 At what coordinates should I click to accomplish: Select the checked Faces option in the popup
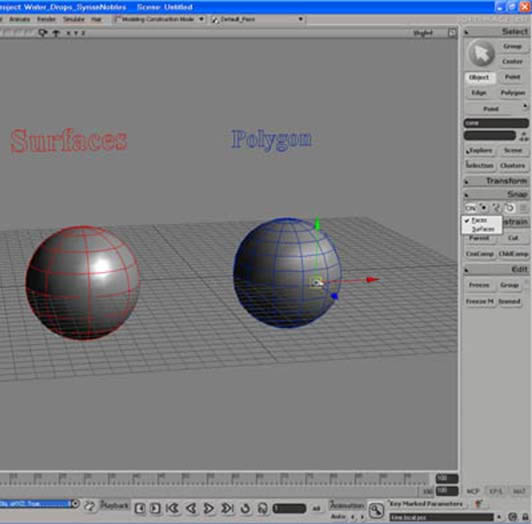[481, 220]
